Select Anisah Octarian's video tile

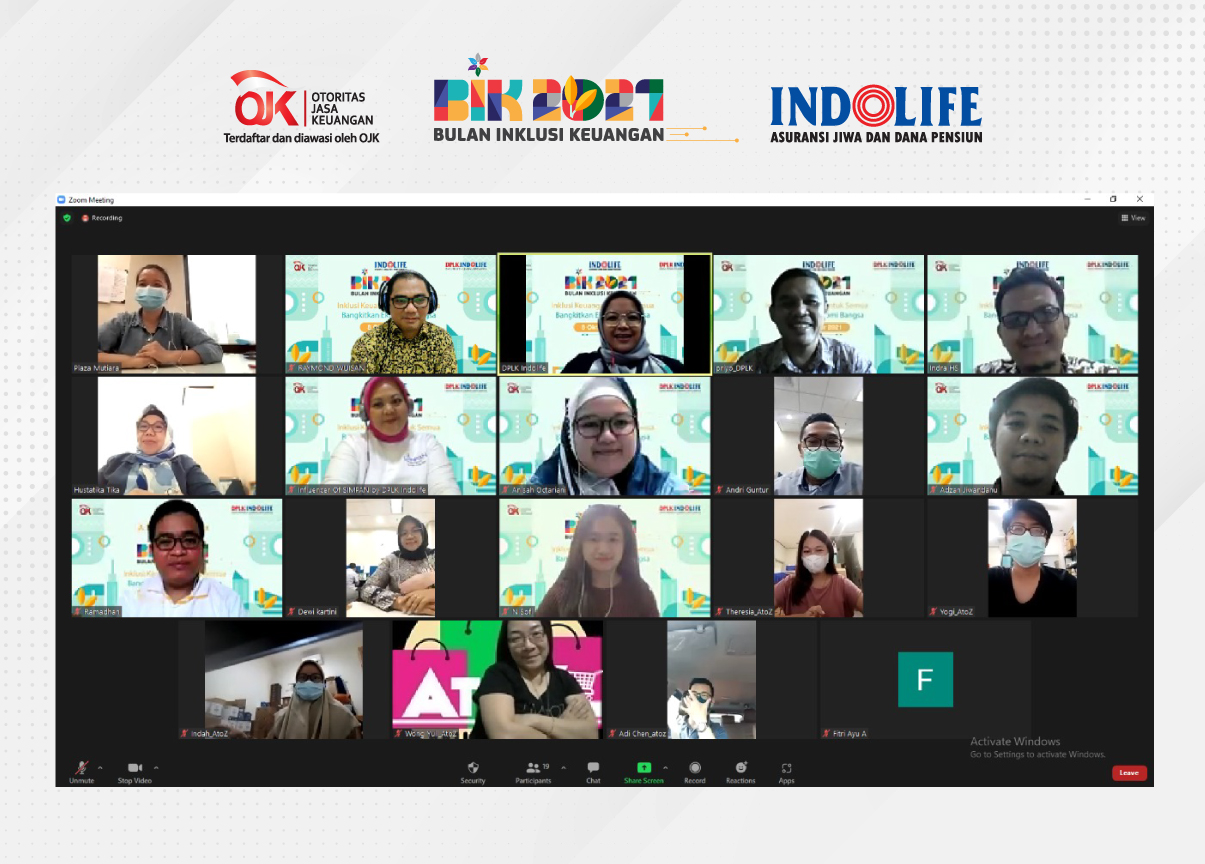point(605,436)
